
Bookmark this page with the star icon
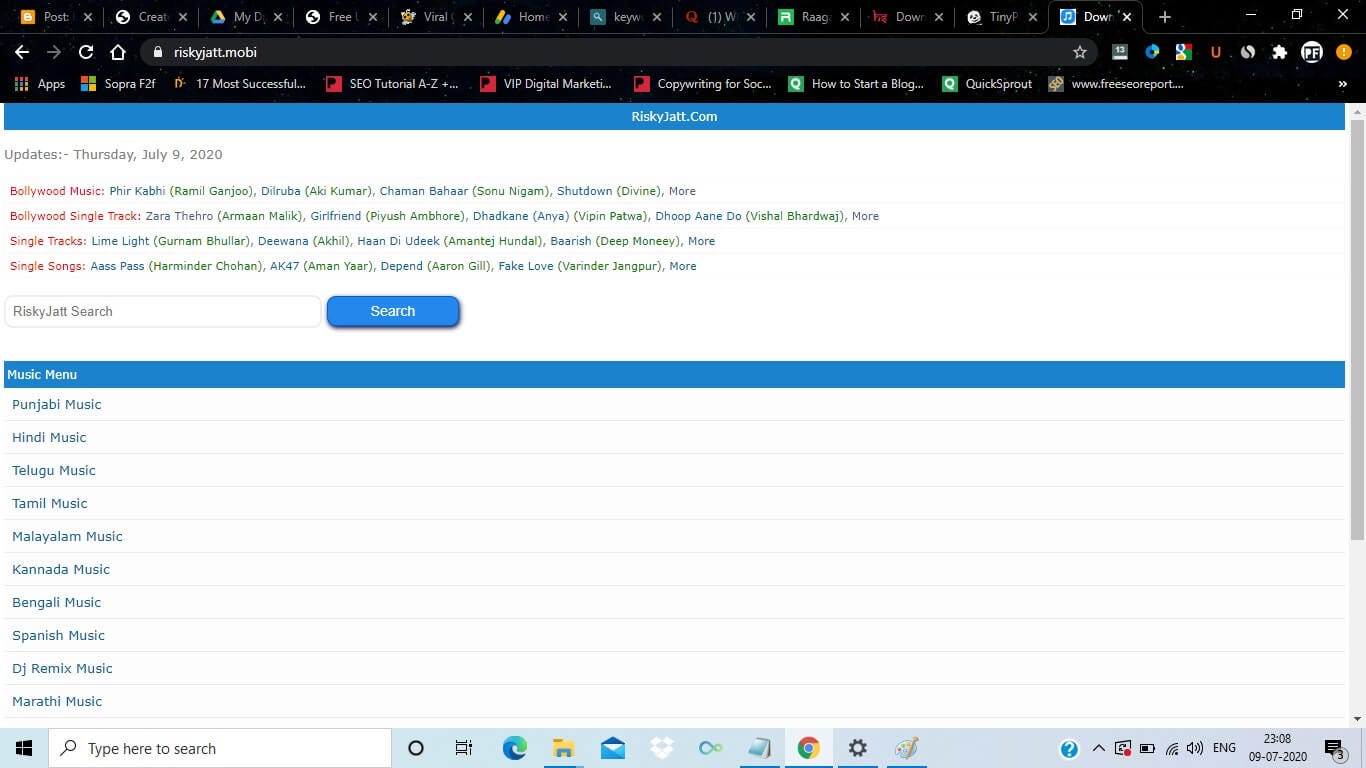point(1080,52)
